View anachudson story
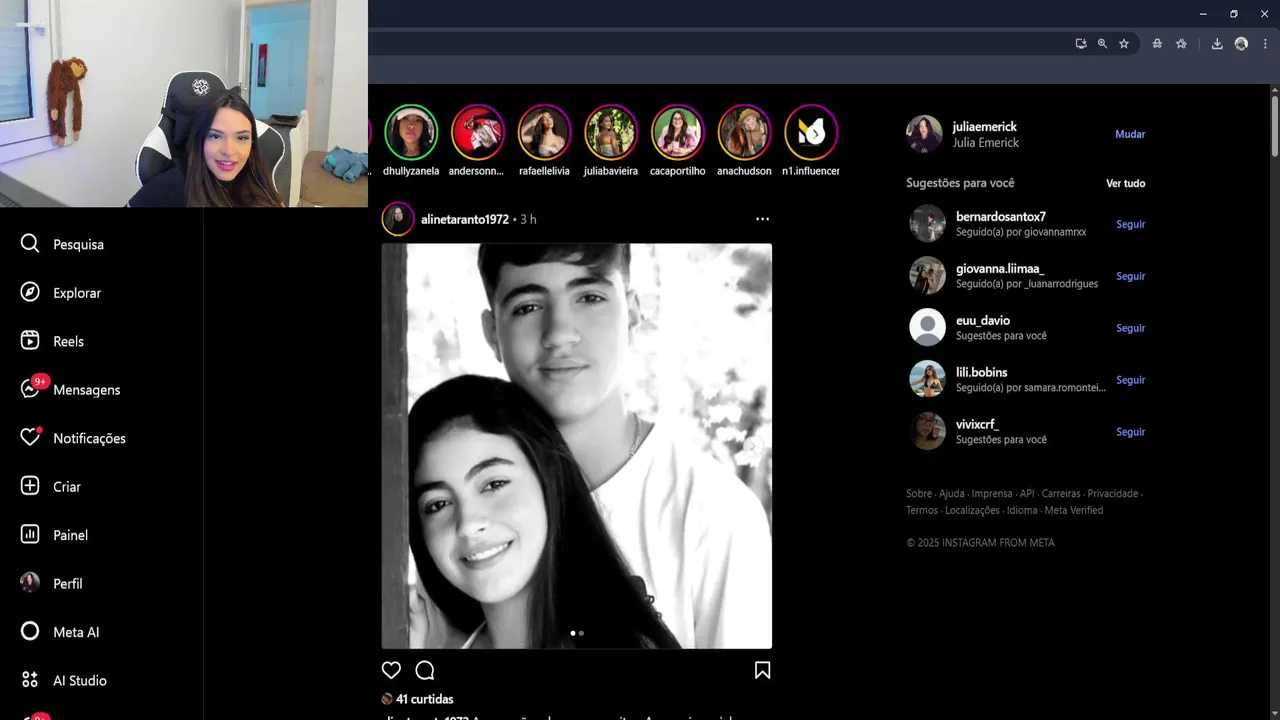Viewport: 1280px width, 720px height. tap(744, 132)
